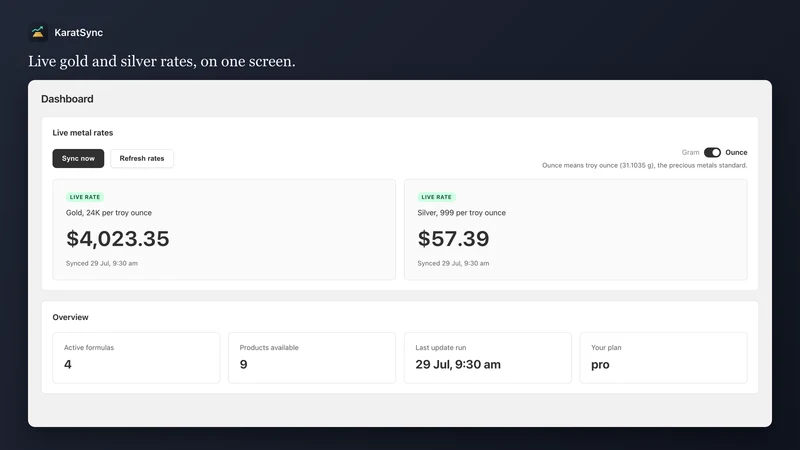
Task: Click 'Gold, 24K per troy ounce' label
Action: [109, 213]
